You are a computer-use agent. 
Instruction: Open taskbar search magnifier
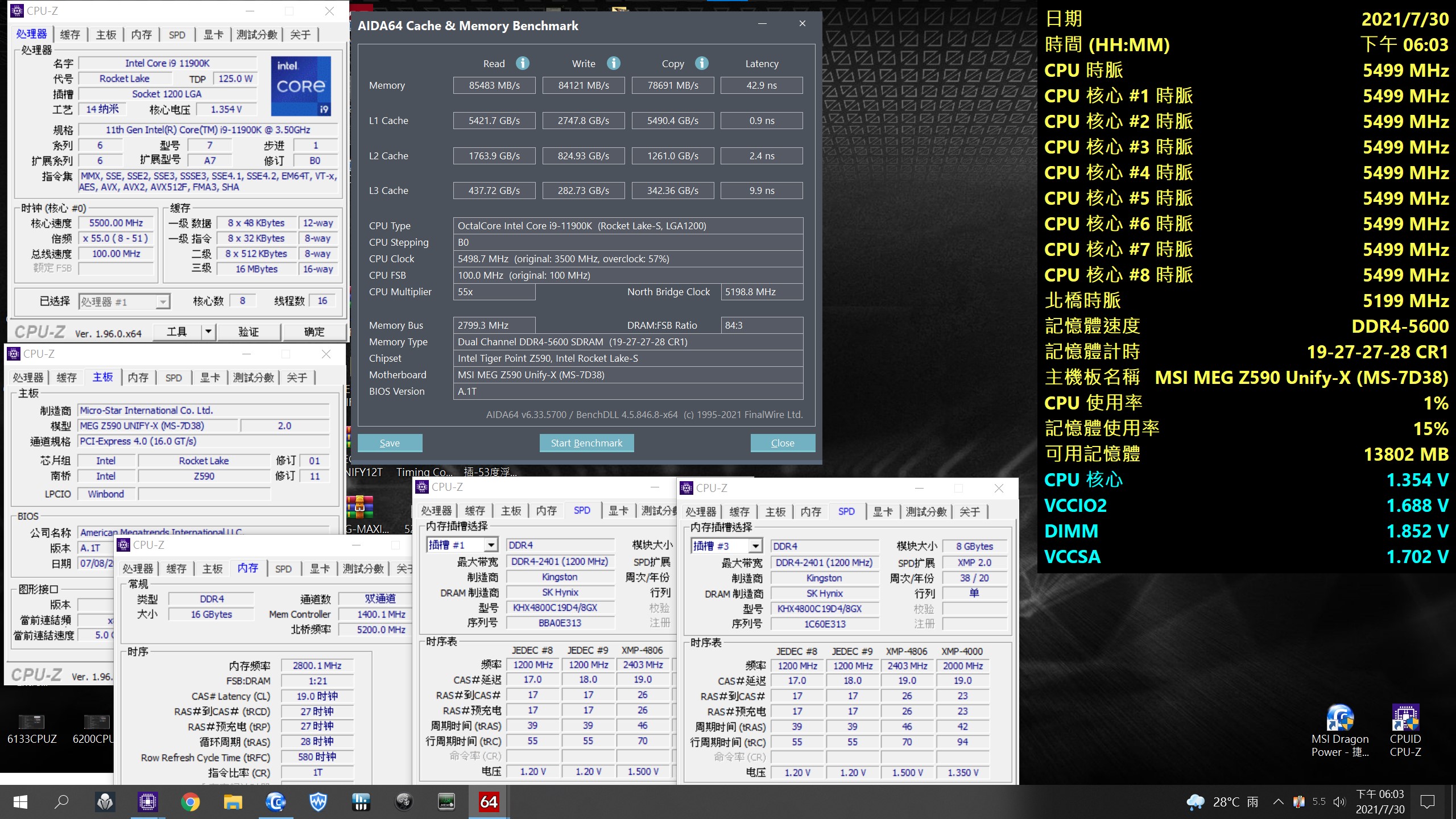(61, 802)
